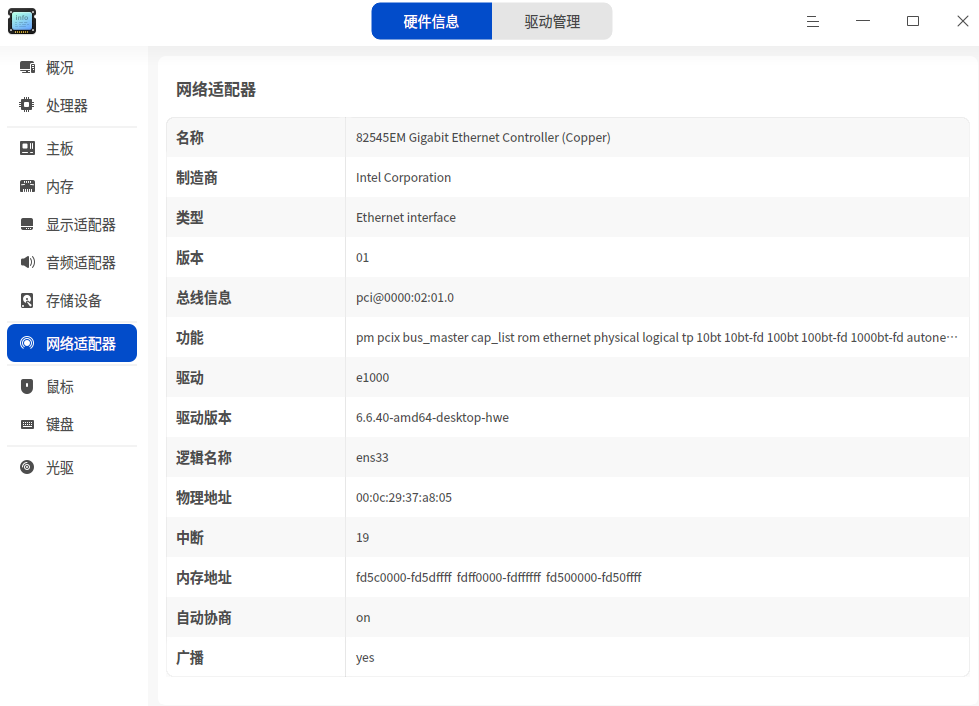Select the 网络适配器 network icon in sidebar
This screenshot has height=706, width=979.
[x=27, y=343]
